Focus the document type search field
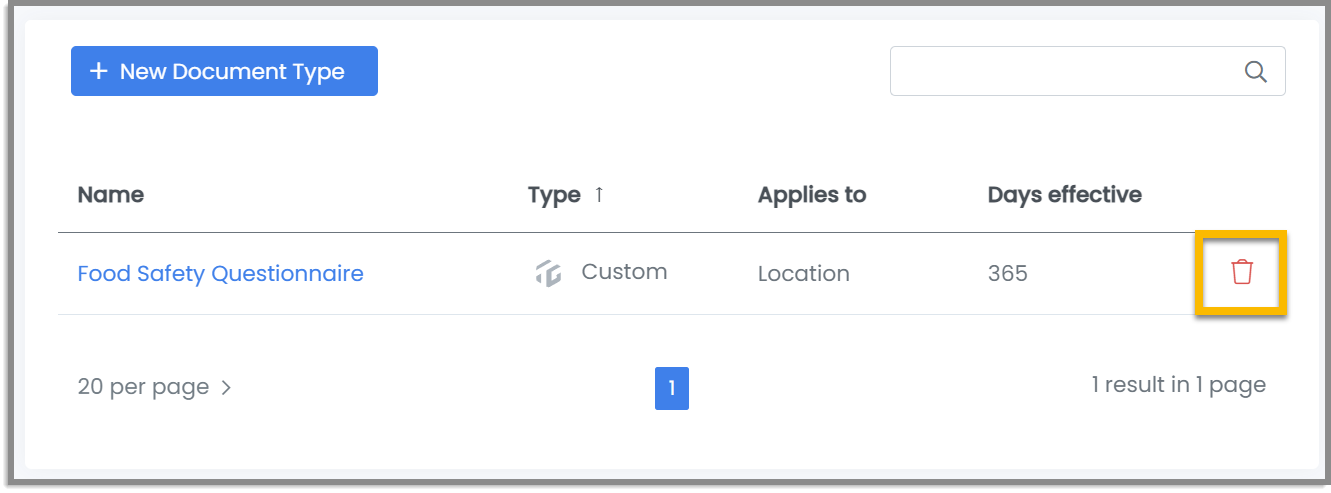The width and height of the screenshot is (1331, 493). click(1087, 71)
